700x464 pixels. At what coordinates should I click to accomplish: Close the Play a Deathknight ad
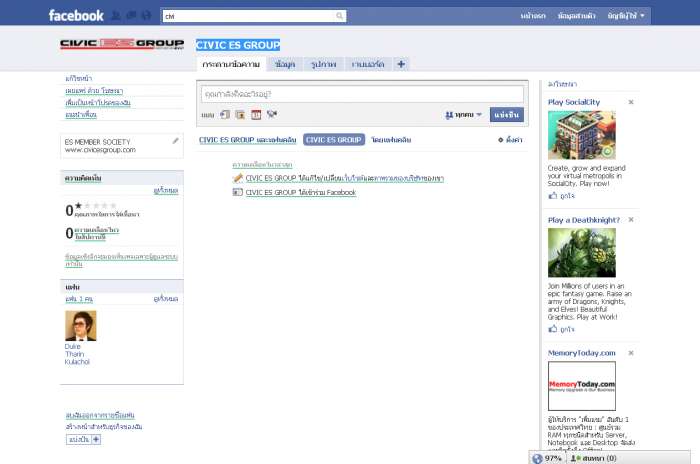click(631, 220)
